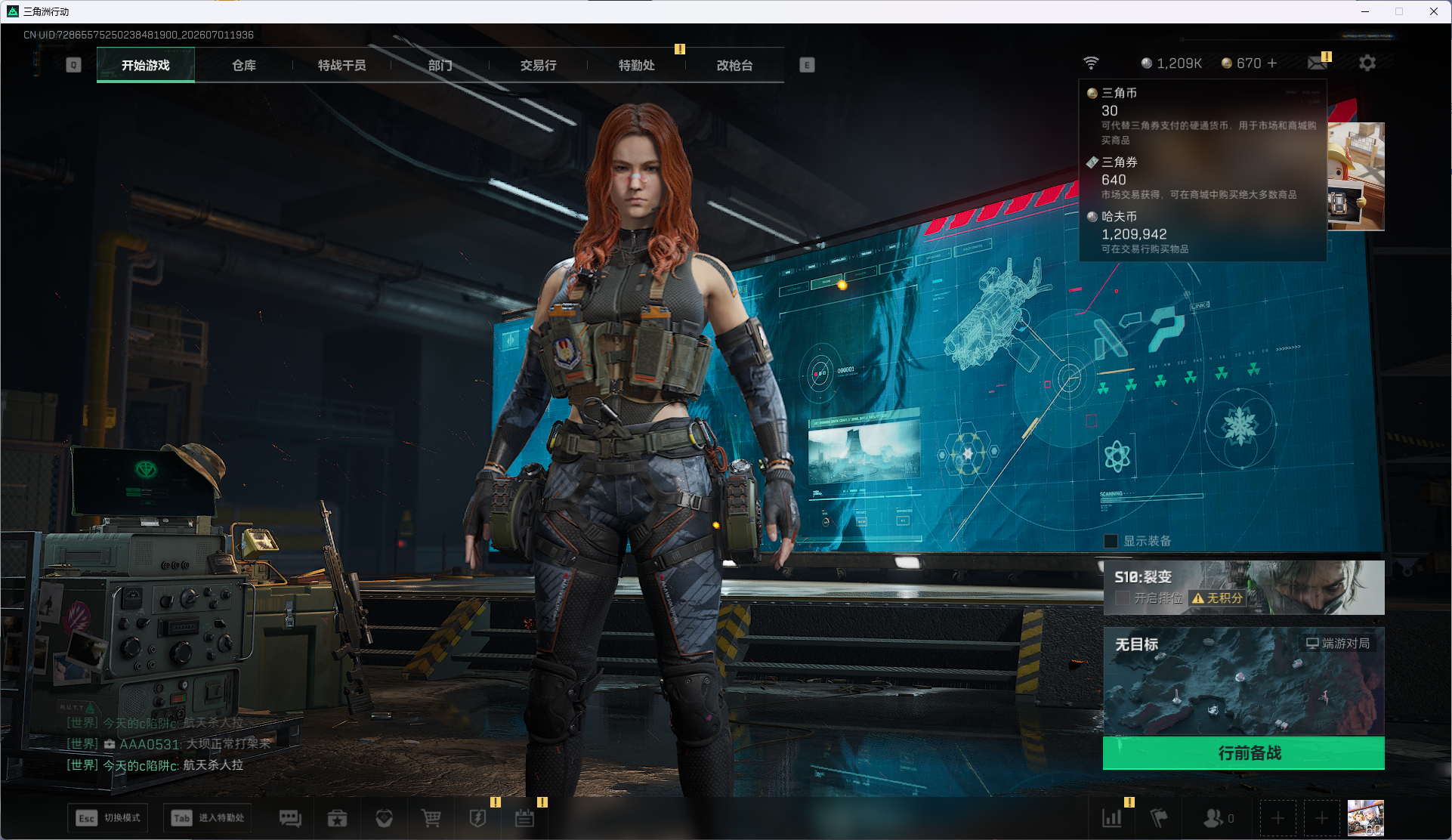Open the player avatar thumbnail
Screen dimensions: 1452x840
point(1366,818)
